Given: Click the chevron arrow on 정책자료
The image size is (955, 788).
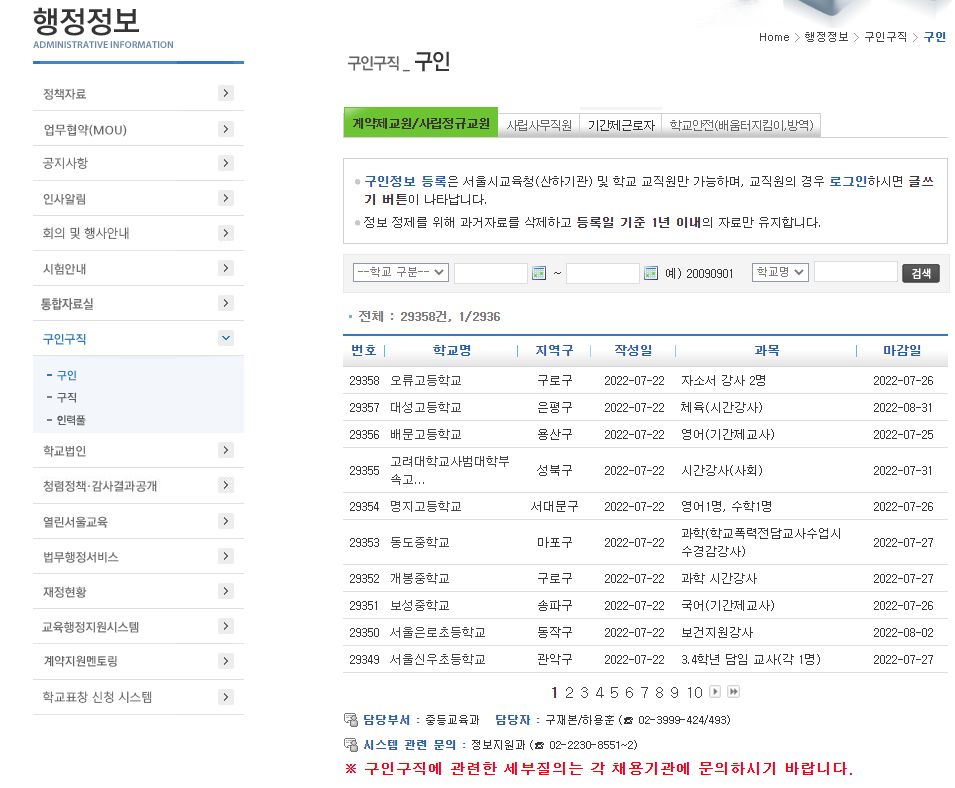Looking at the screenshot, I should [228, 93].
